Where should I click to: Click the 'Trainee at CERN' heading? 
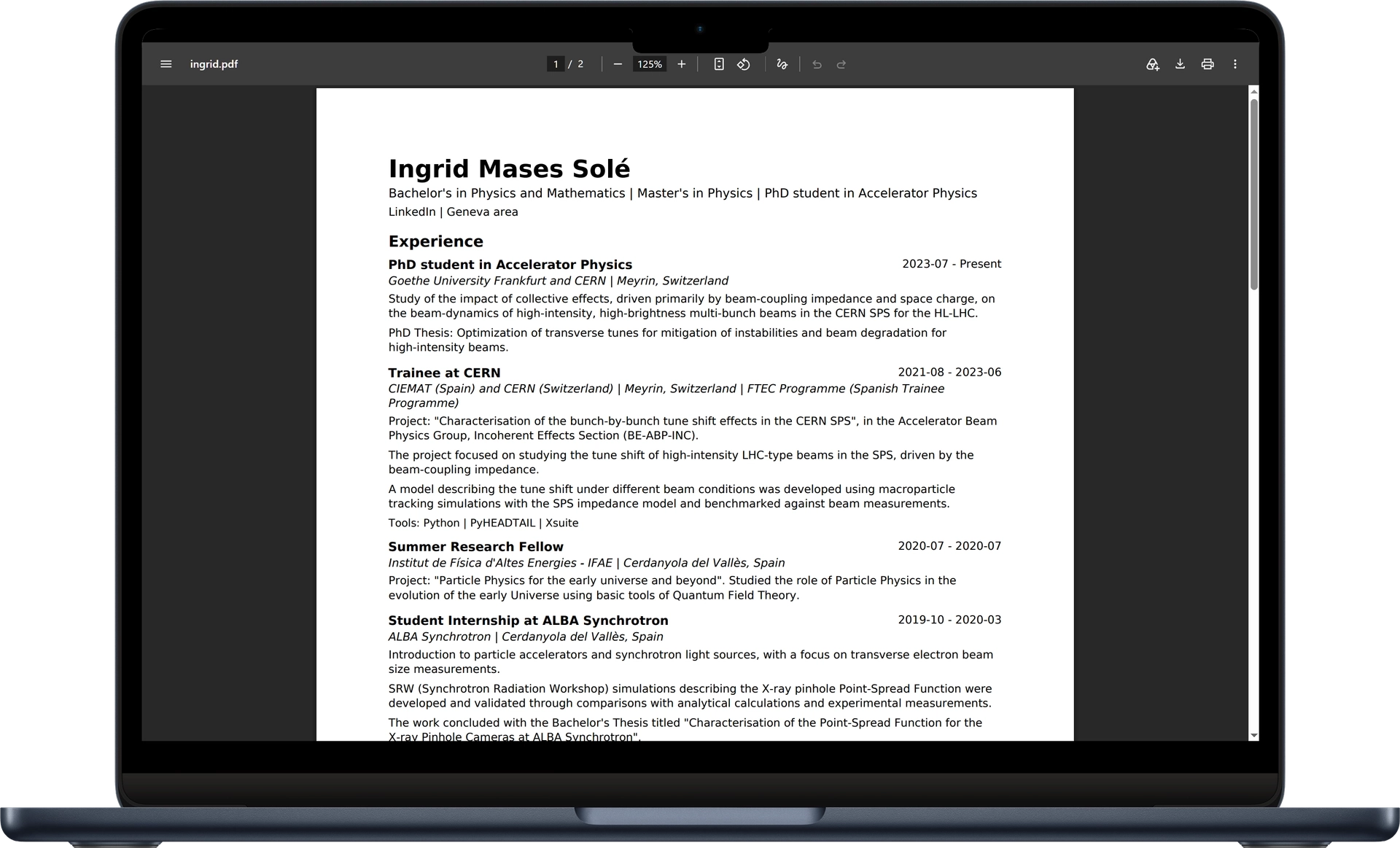(444, 373)
